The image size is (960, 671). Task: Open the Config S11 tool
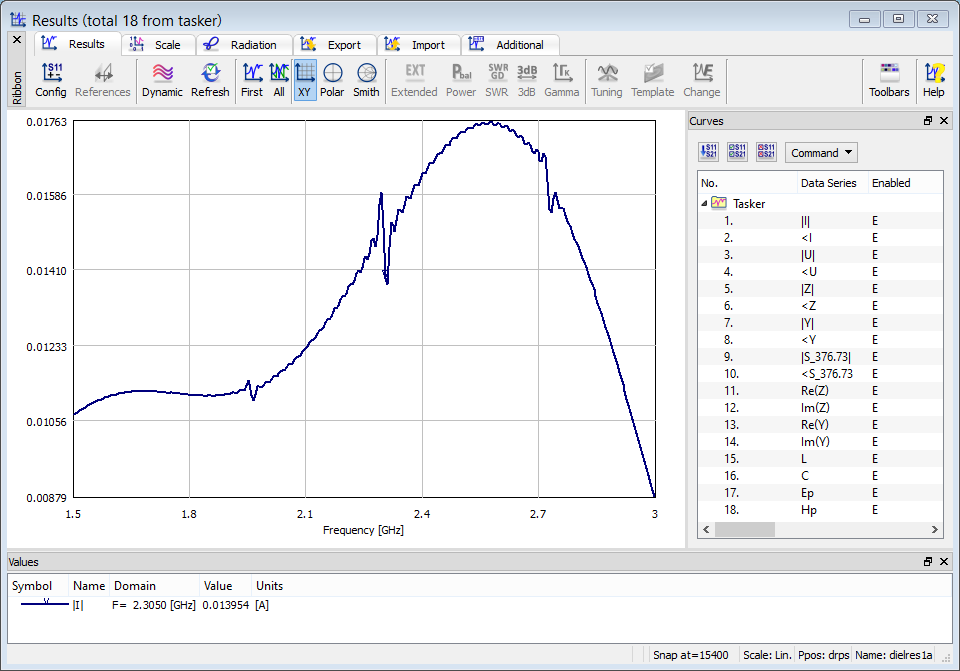coord(51,80)
